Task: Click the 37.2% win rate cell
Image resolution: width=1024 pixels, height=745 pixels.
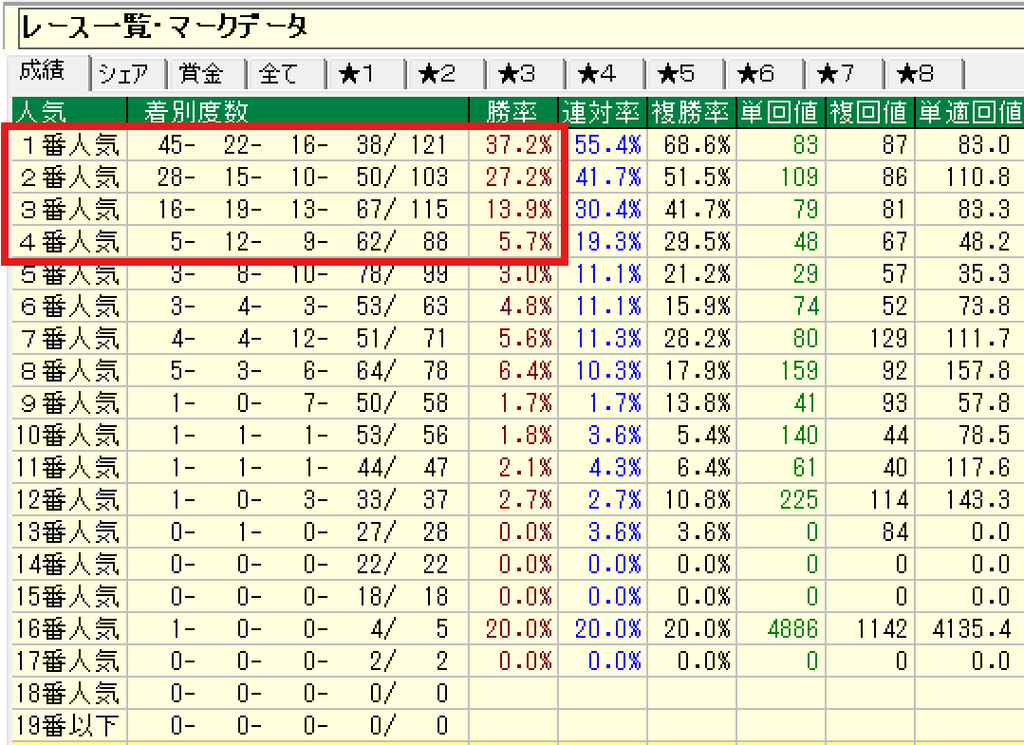Action: pos(513,145)
